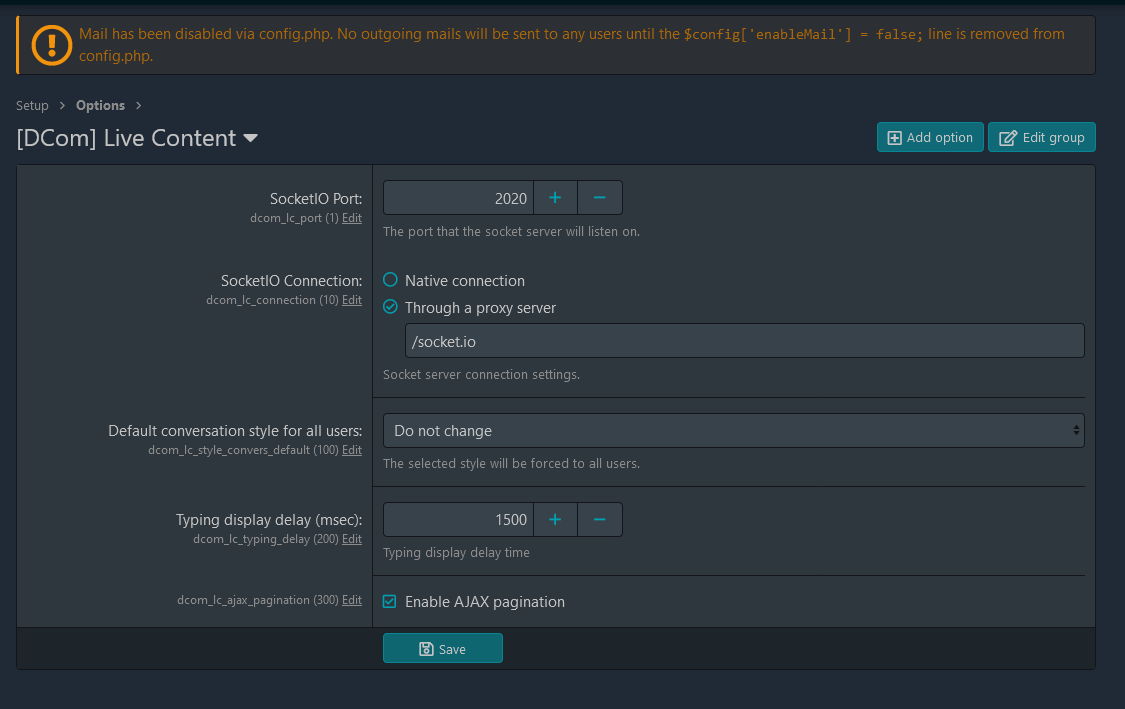The width and height of the screenshot is (1125, 709).
Task: Expand the [DCom] Live Content title dropdown
Action: 250,138
